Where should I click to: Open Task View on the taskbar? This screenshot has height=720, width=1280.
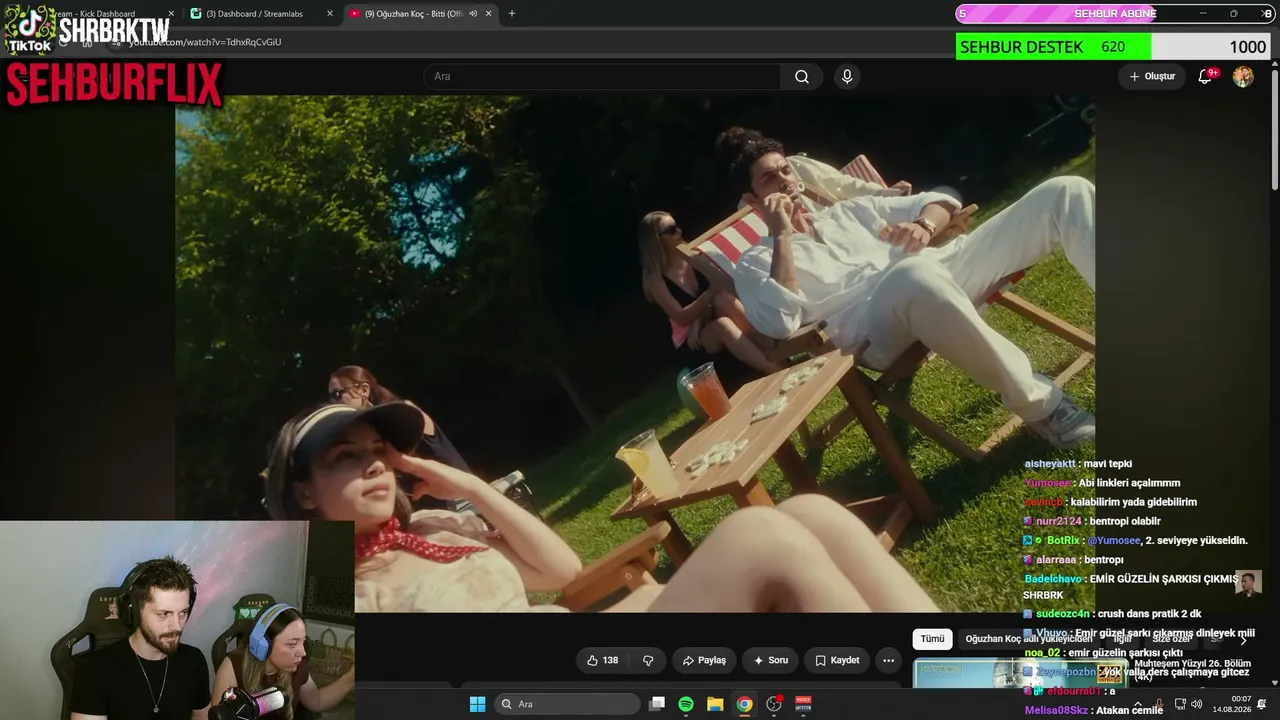[x=657, y=704]
